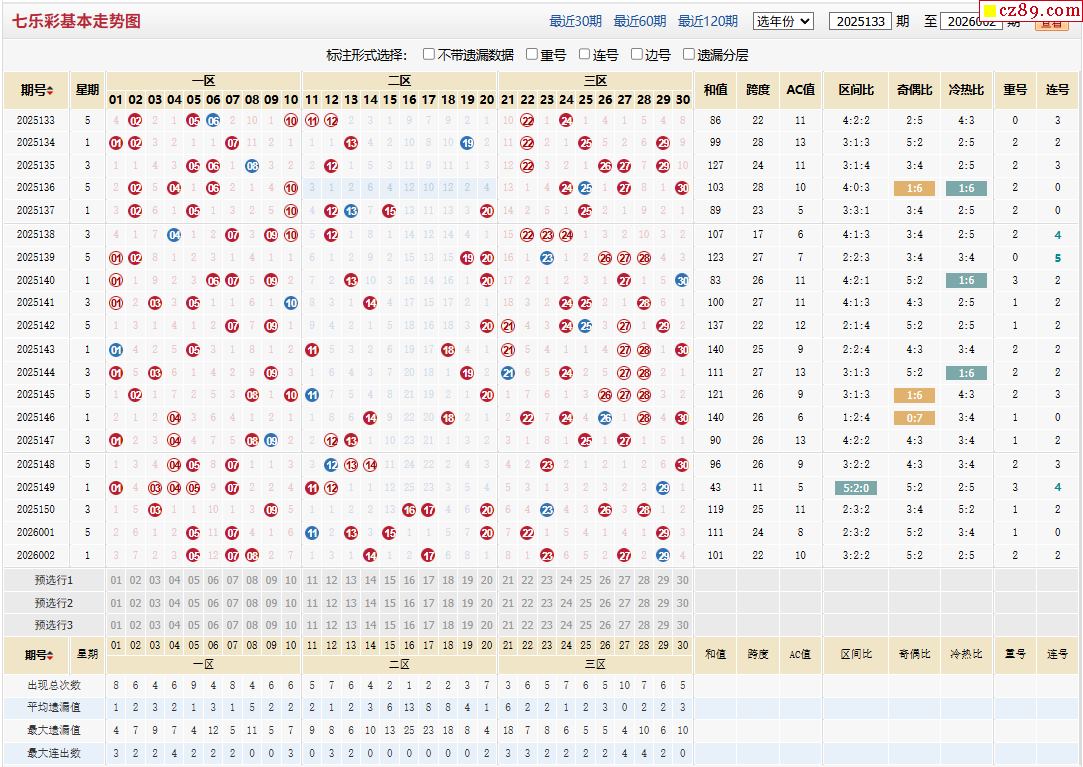Image resolution: width=1083 pixels, height=767 pixels.
Task: Show the 最近30期 results
Action: 575,21
